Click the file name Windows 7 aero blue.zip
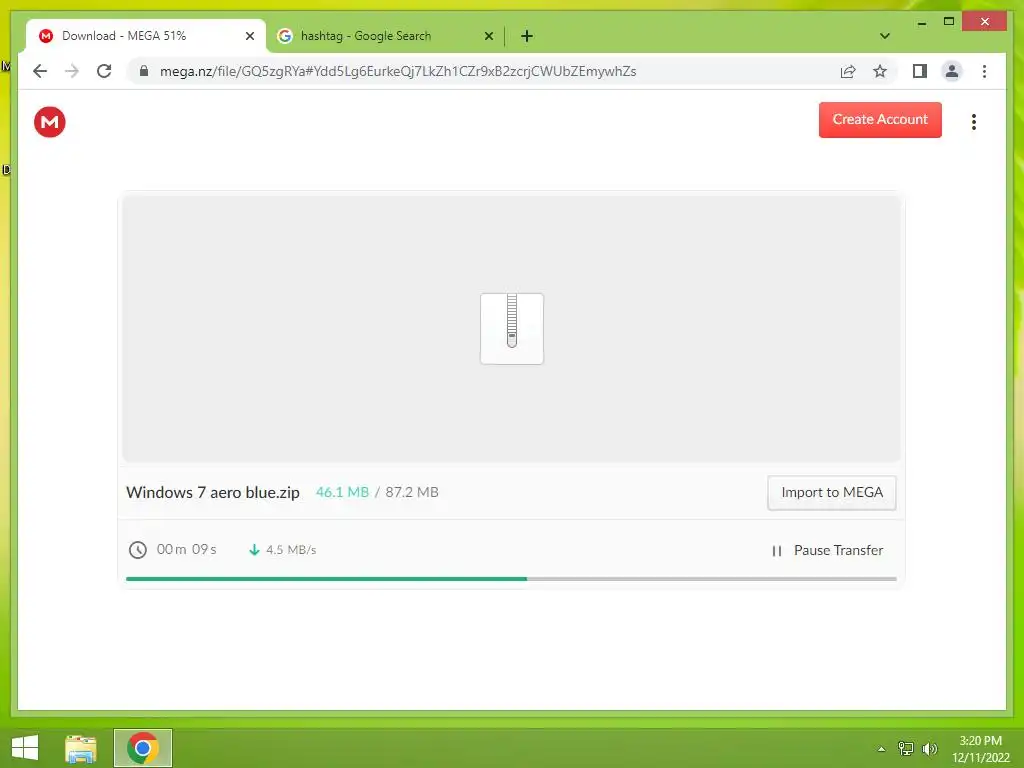 (213, 492)
